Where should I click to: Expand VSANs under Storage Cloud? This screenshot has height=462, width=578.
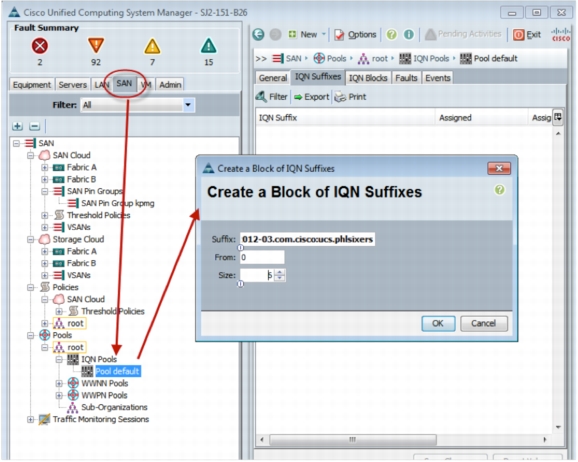coord(45,275)
